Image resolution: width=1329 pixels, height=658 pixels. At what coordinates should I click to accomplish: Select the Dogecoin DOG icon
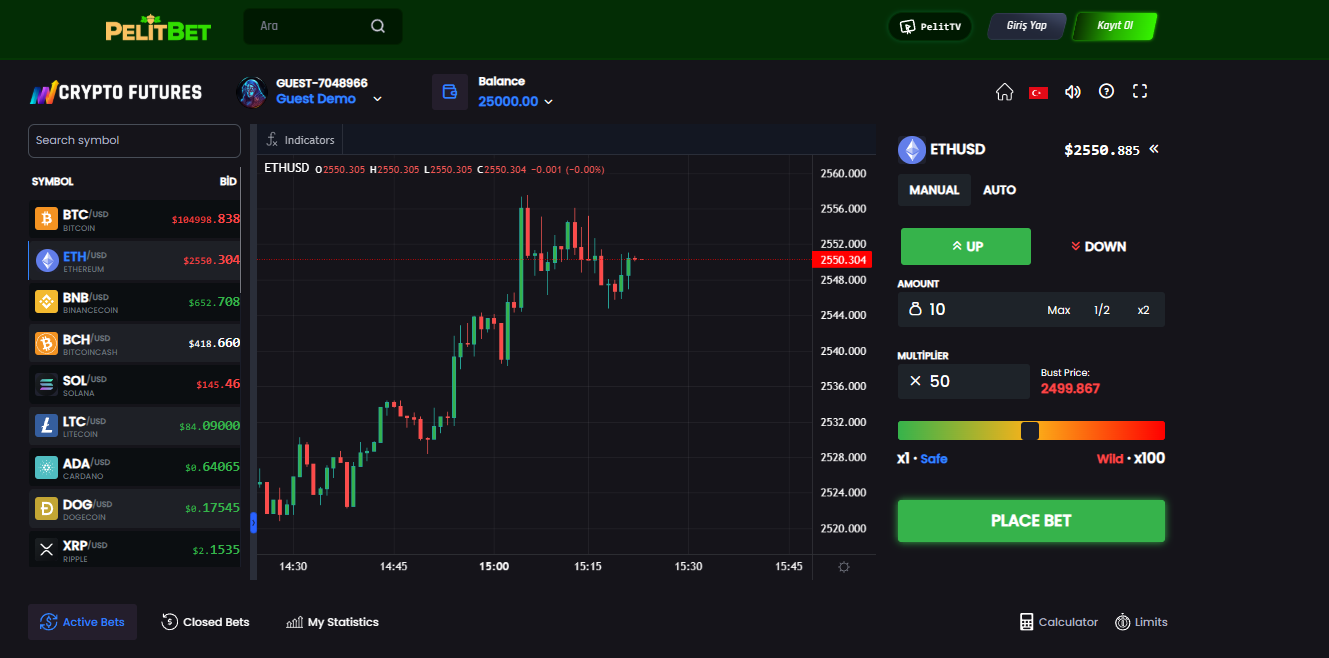46,509
